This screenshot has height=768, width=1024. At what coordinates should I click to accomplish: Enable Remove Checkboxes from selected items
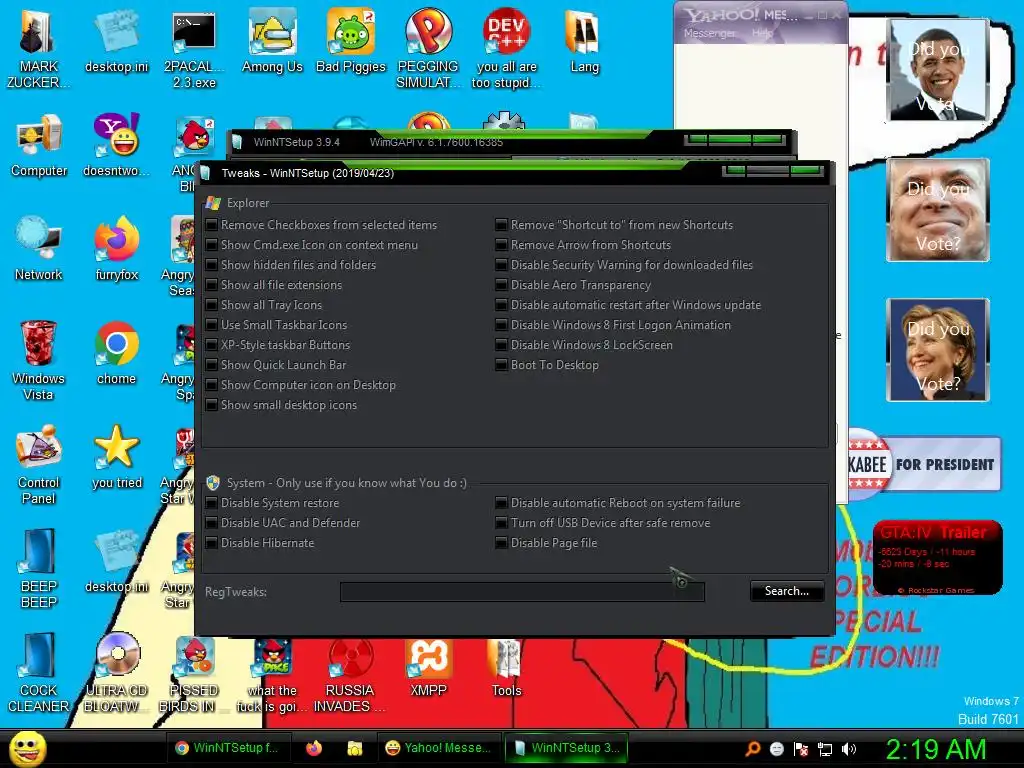212,225
